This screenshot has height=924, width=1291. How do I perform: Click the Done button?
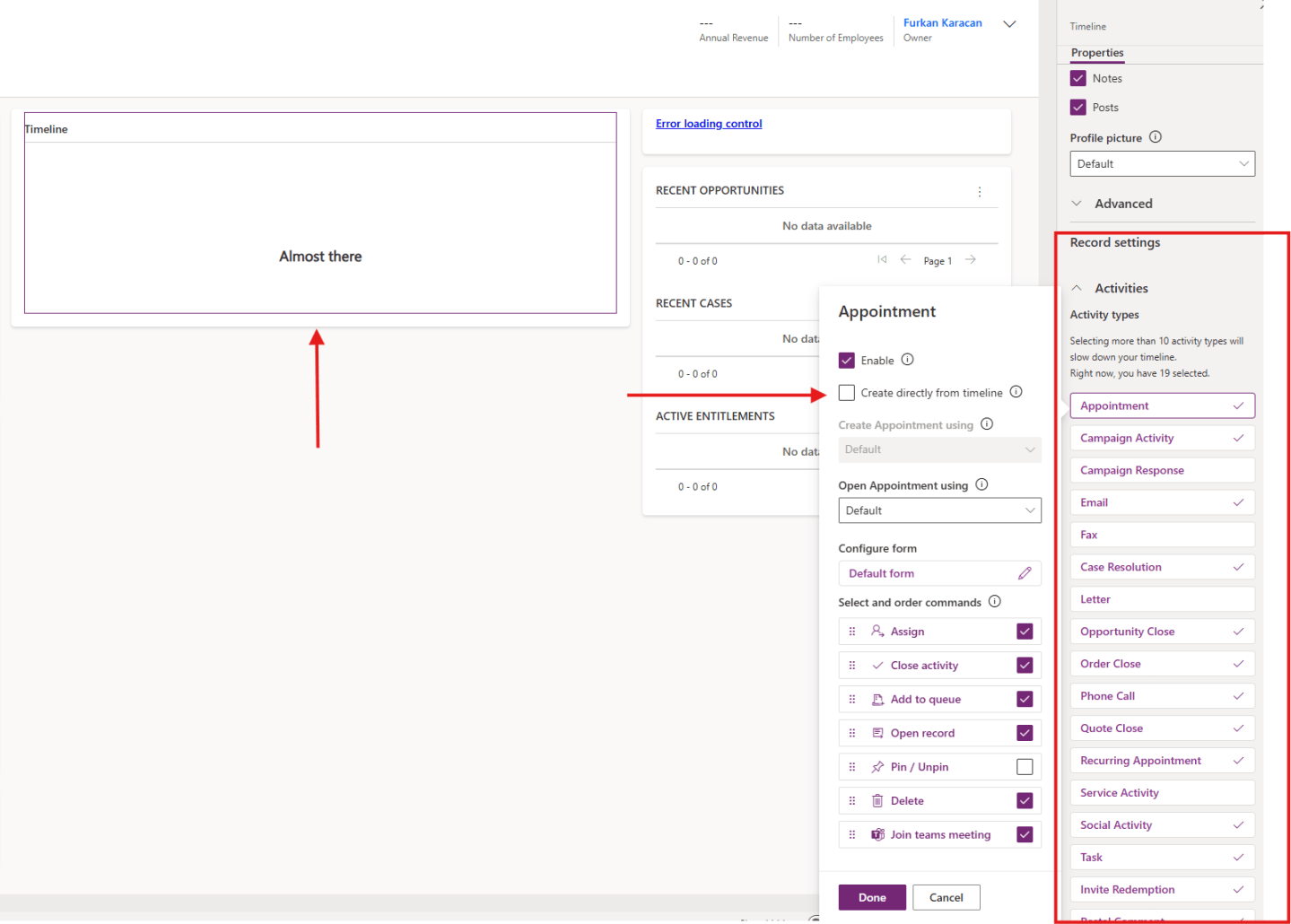[872, 897]
